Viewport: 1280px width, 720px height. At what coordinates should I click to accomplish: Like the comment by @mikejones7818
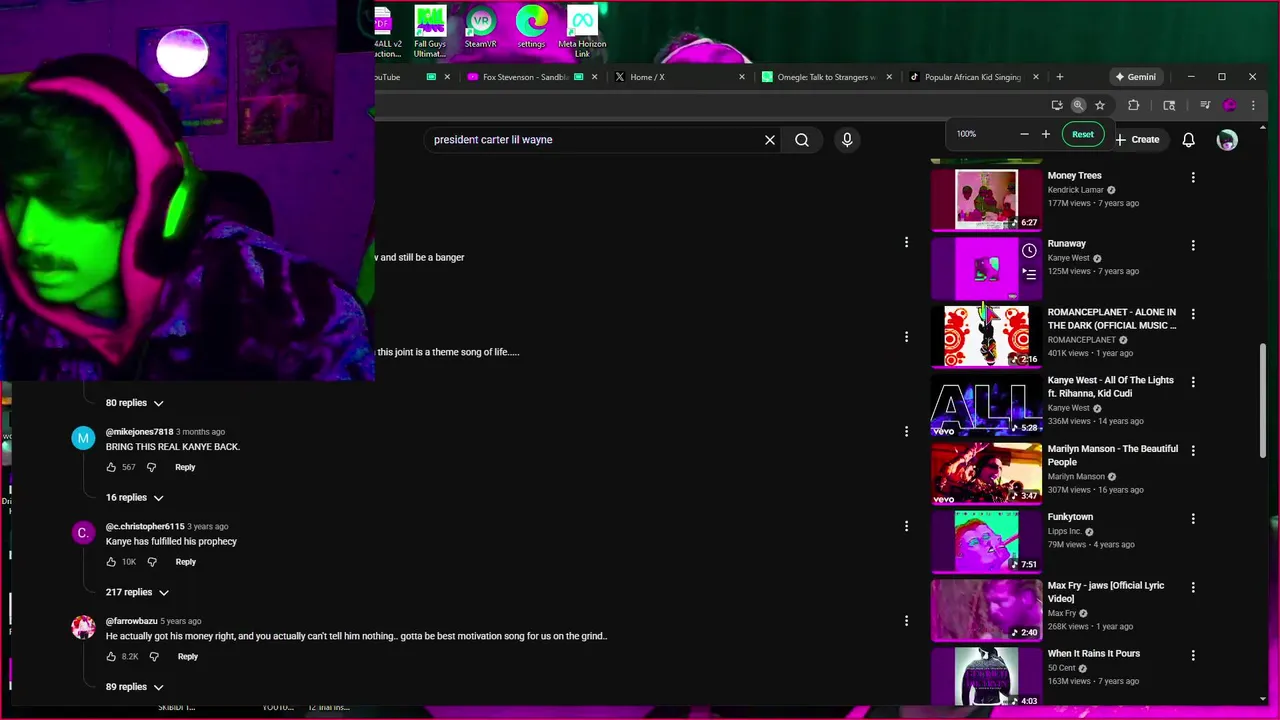[x=111, y=467]
